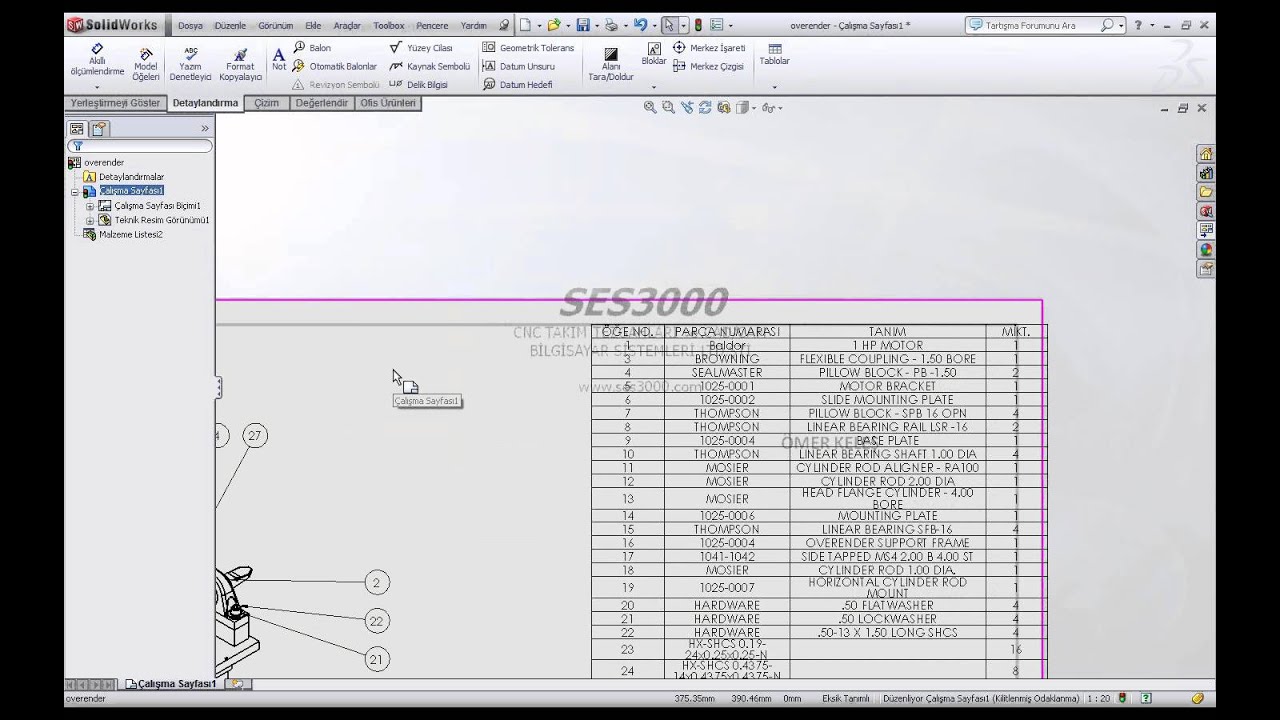Click the Datum Hedefi tool

pos(517,85)
